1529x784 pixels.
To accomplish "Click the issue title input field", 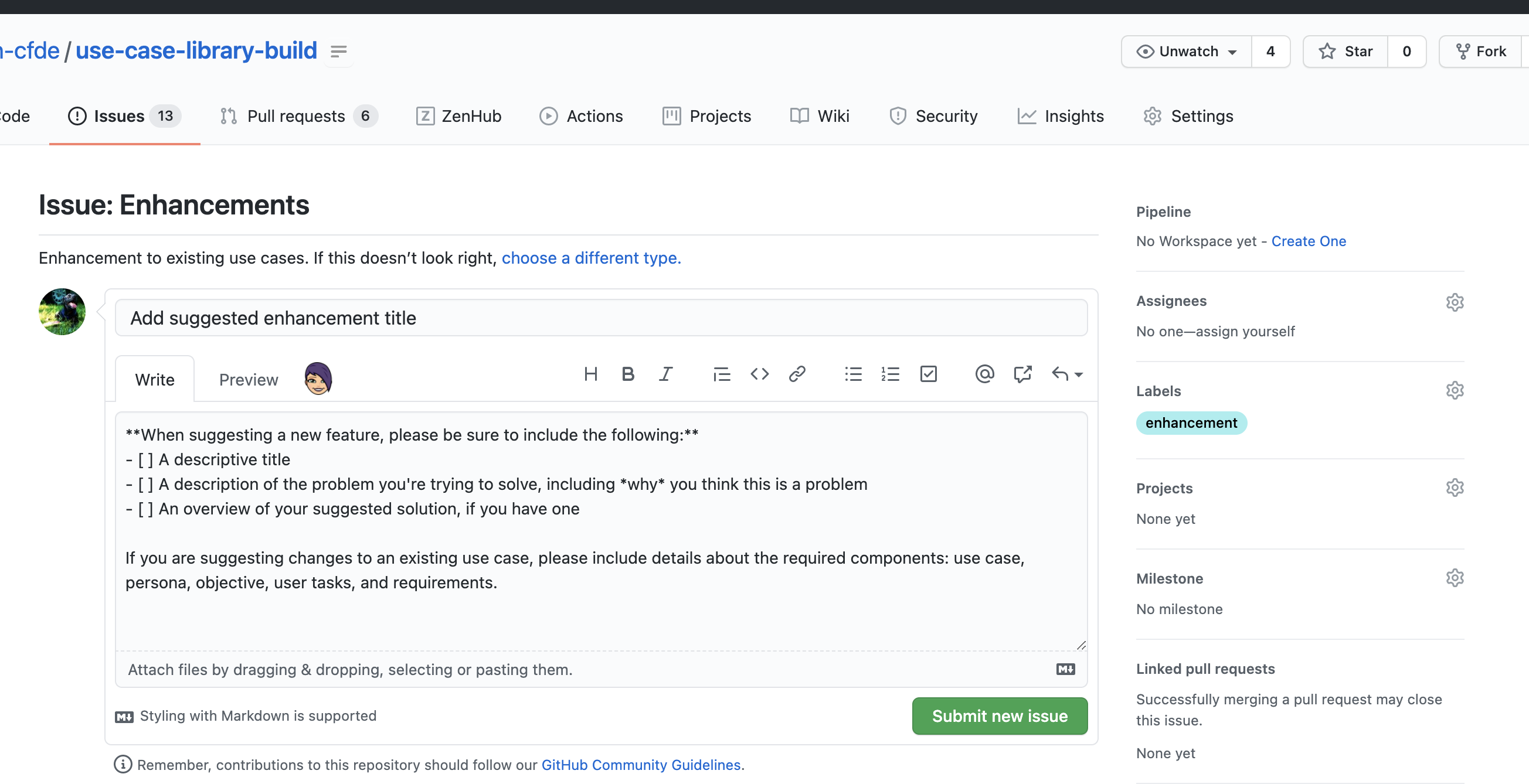I will pyautogui.click(x=601, y=318).
